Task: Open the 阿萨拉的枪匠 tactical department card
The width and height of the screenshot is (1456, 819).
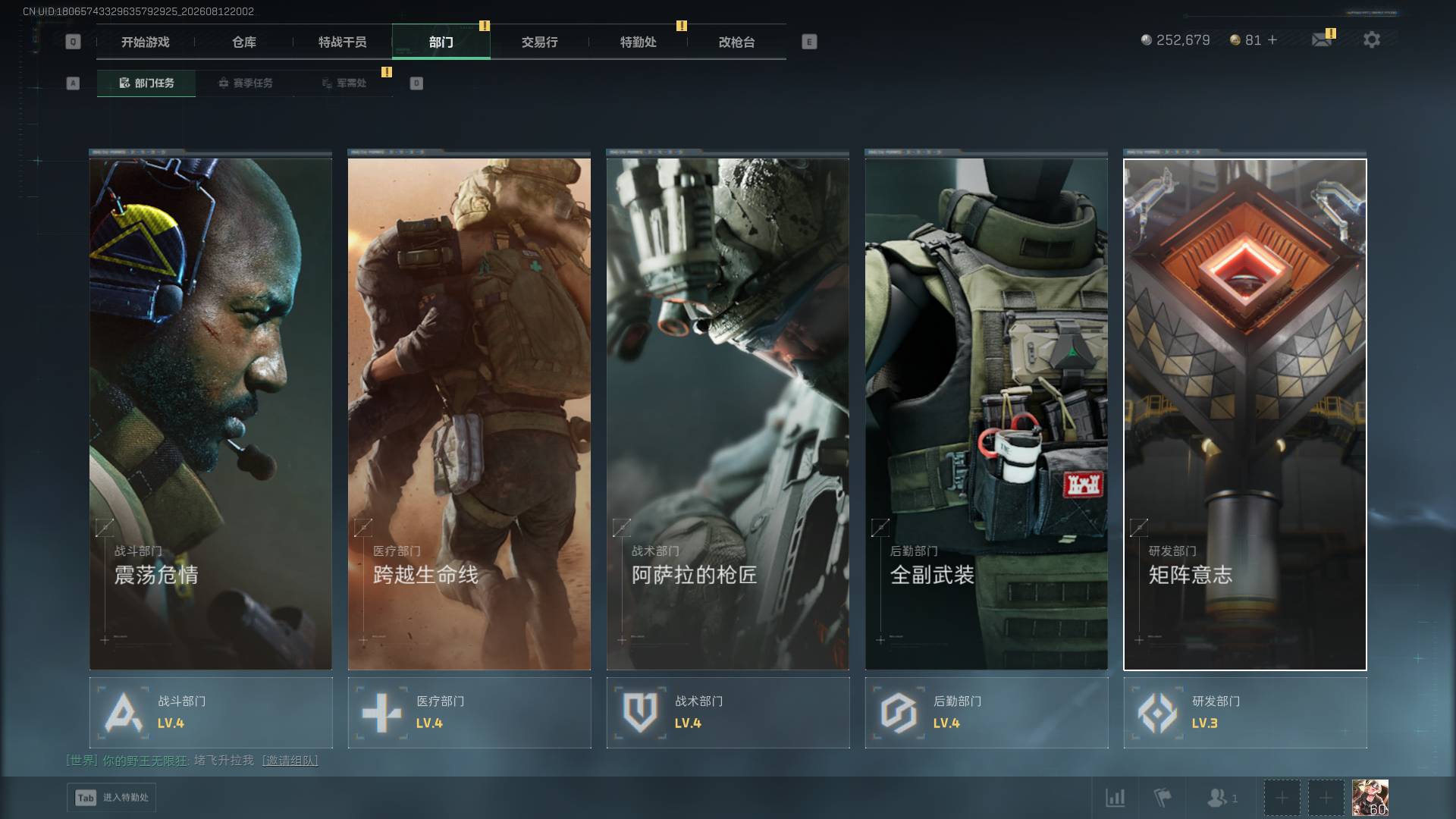Action: 728,414
